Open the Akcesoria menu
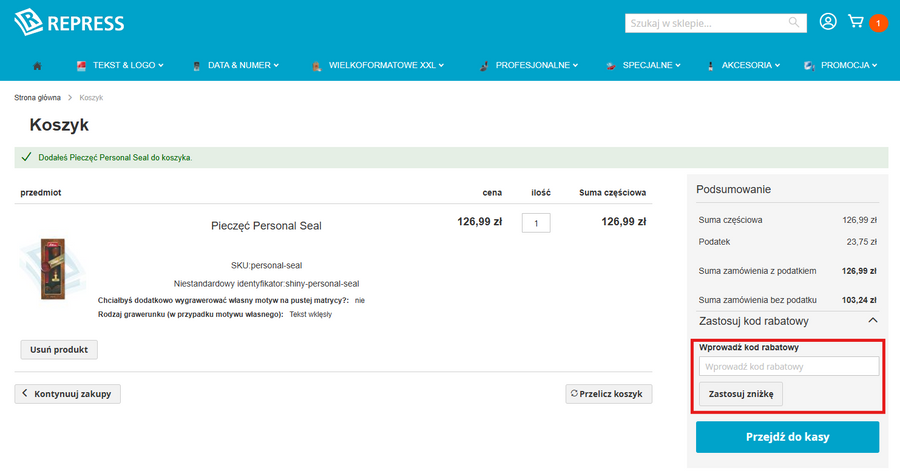Screen dimensions: 900x473 (x=741, y=66)
